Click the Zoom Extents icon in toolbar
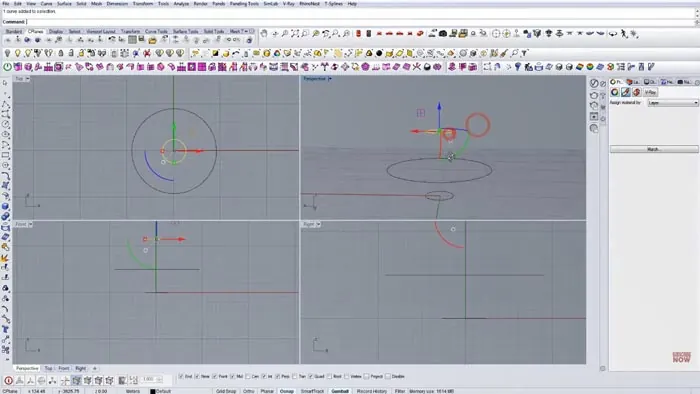700x394 pixels. tap(295, 33)
